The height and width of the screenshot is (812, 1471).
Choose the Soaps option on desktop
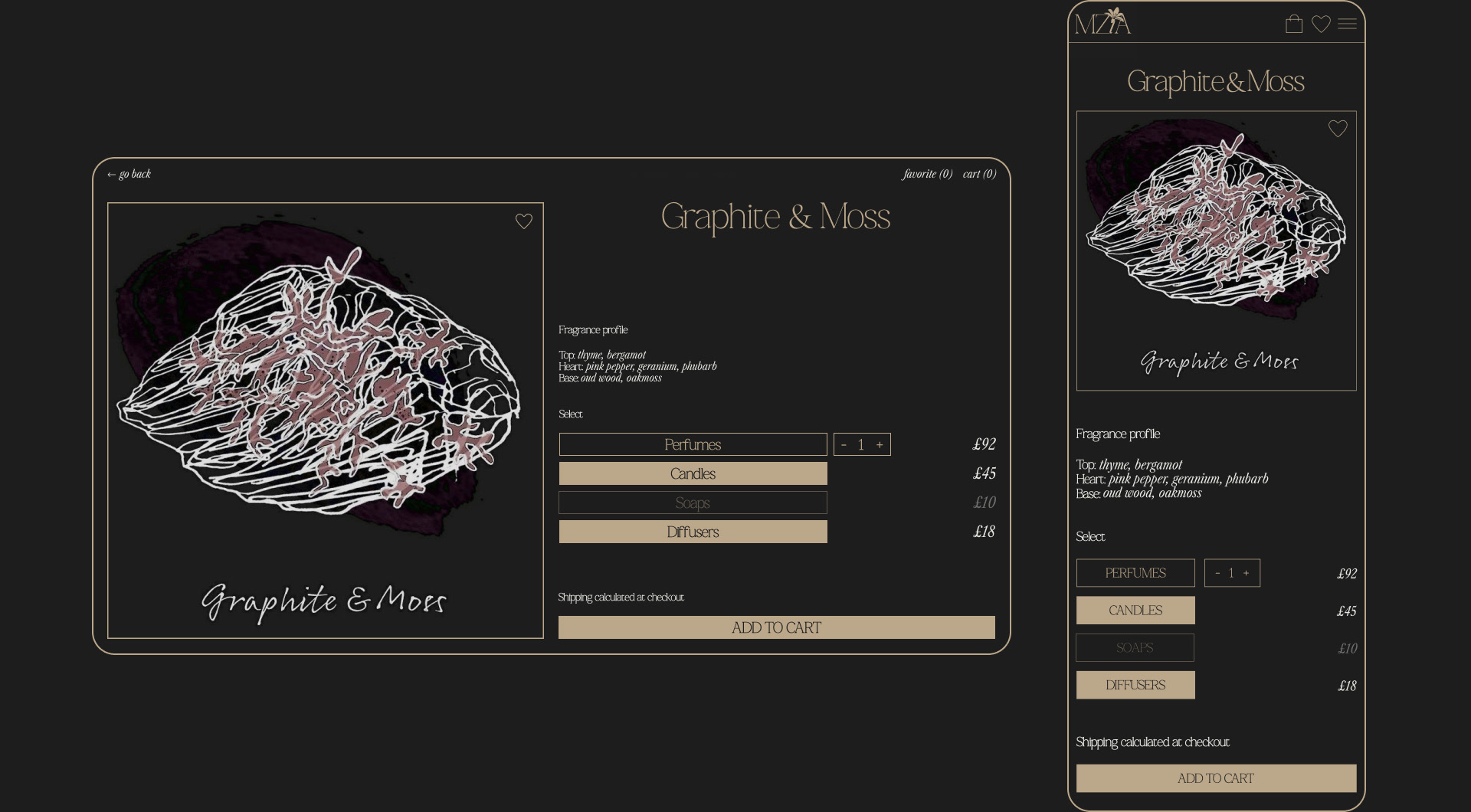click(693, 503)
